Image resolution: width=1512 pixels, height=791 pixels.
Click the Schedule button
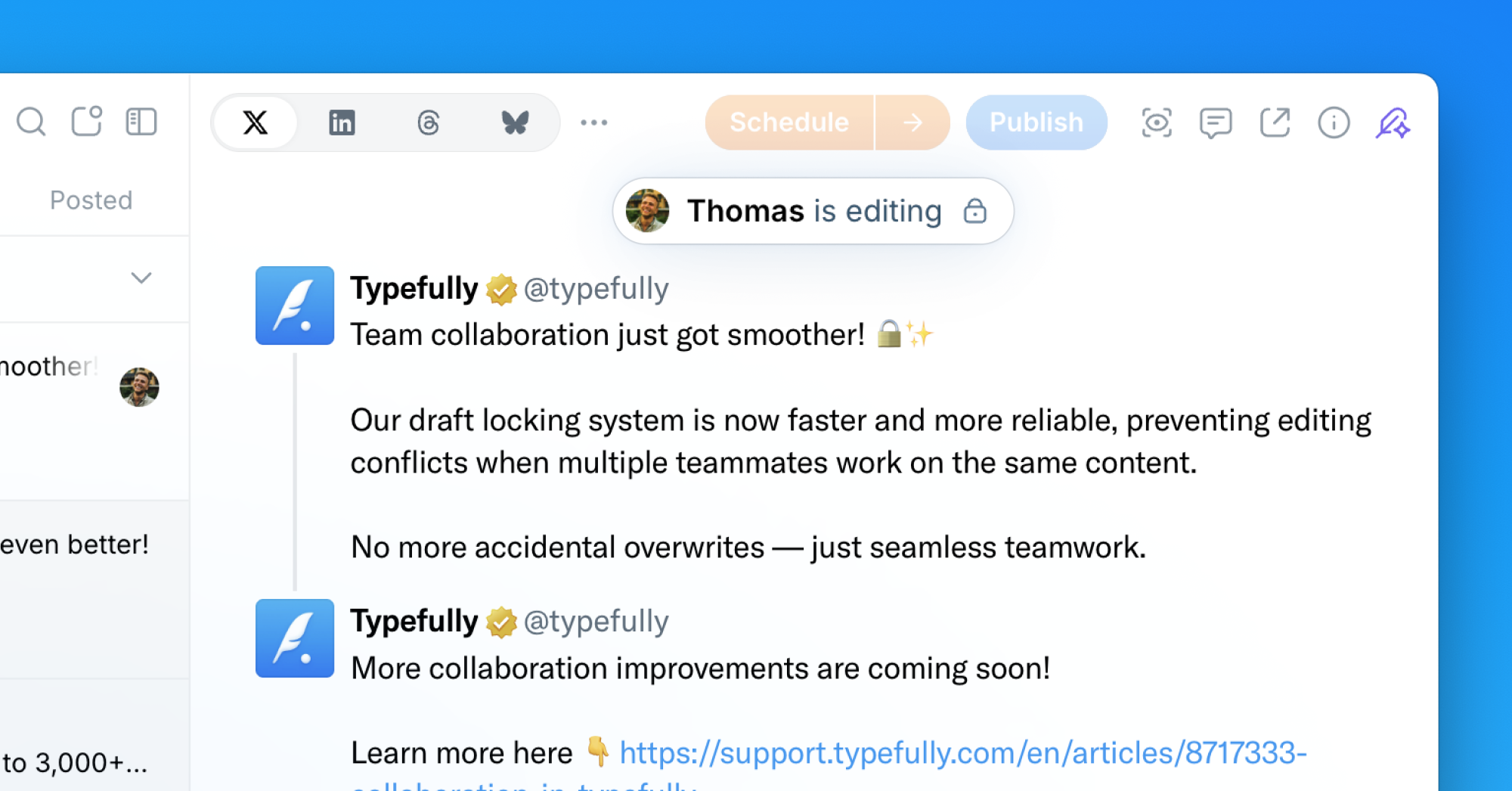[789, 123]
